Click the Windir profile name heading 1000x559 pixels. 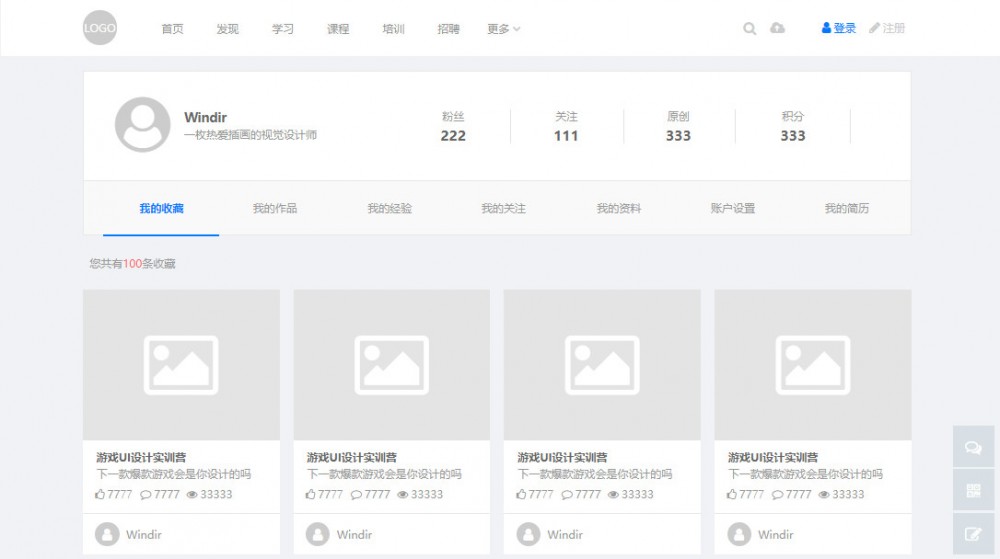click(x=205, y=117)
